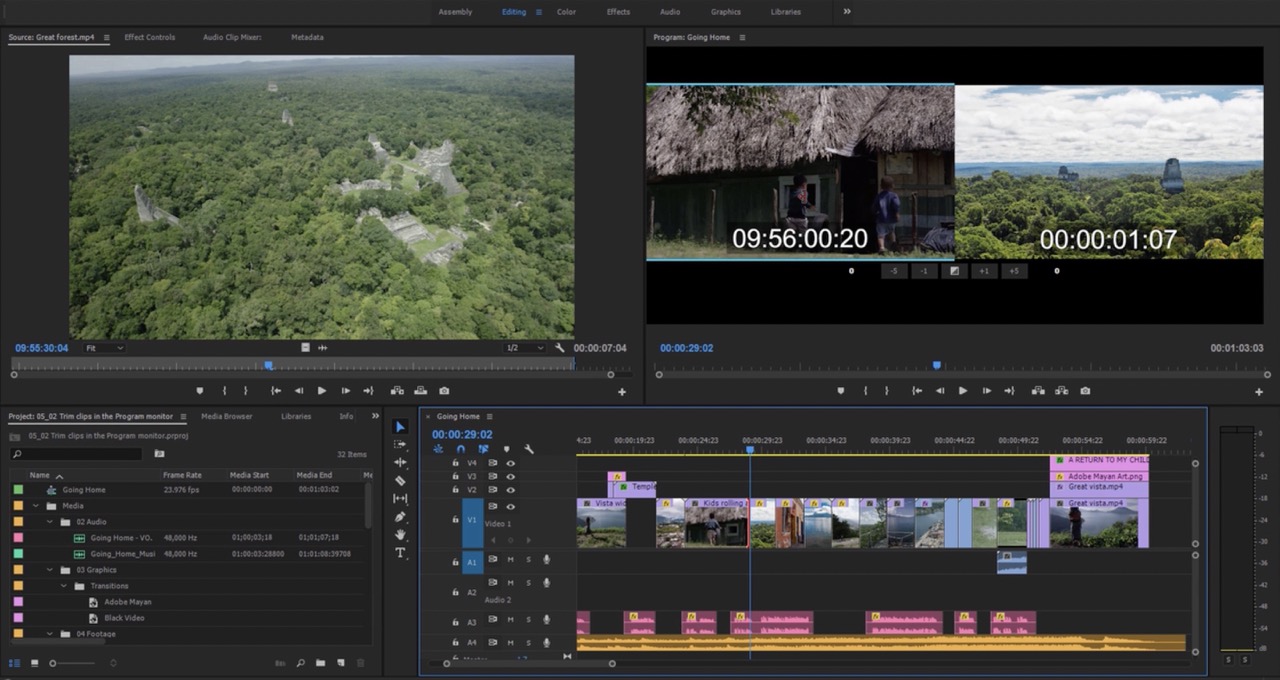Toggle track output visibility for V2
This screenshot has height=680, width=1280.
coord(509,489)
